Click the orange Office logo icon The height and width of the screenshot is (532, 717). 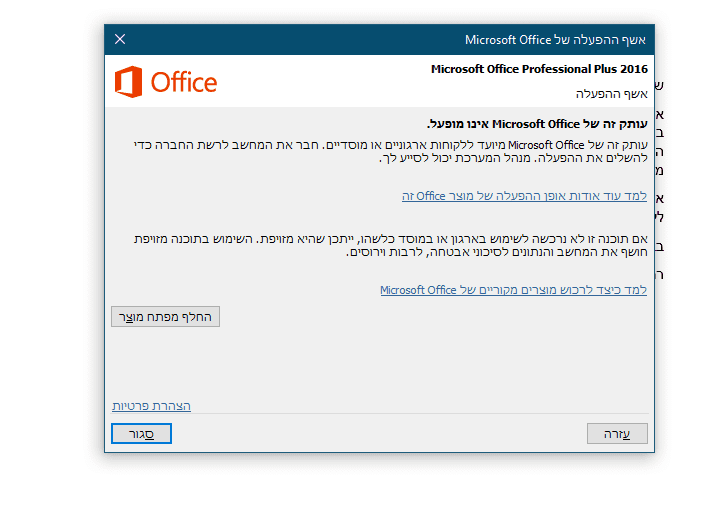pyautogui.click(x=128, y=81)
